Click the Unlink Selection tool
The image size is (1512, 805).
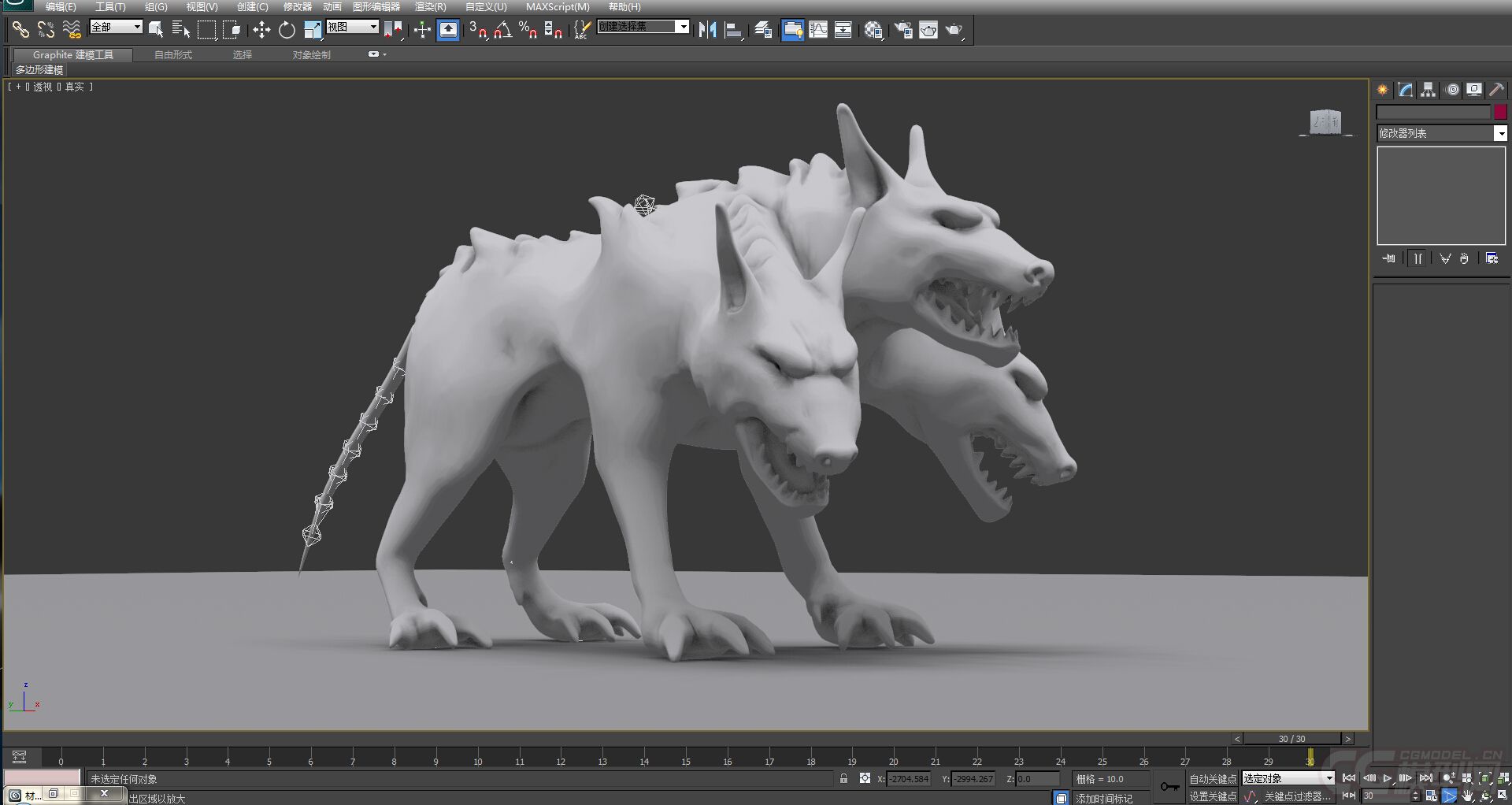point(46,30)
